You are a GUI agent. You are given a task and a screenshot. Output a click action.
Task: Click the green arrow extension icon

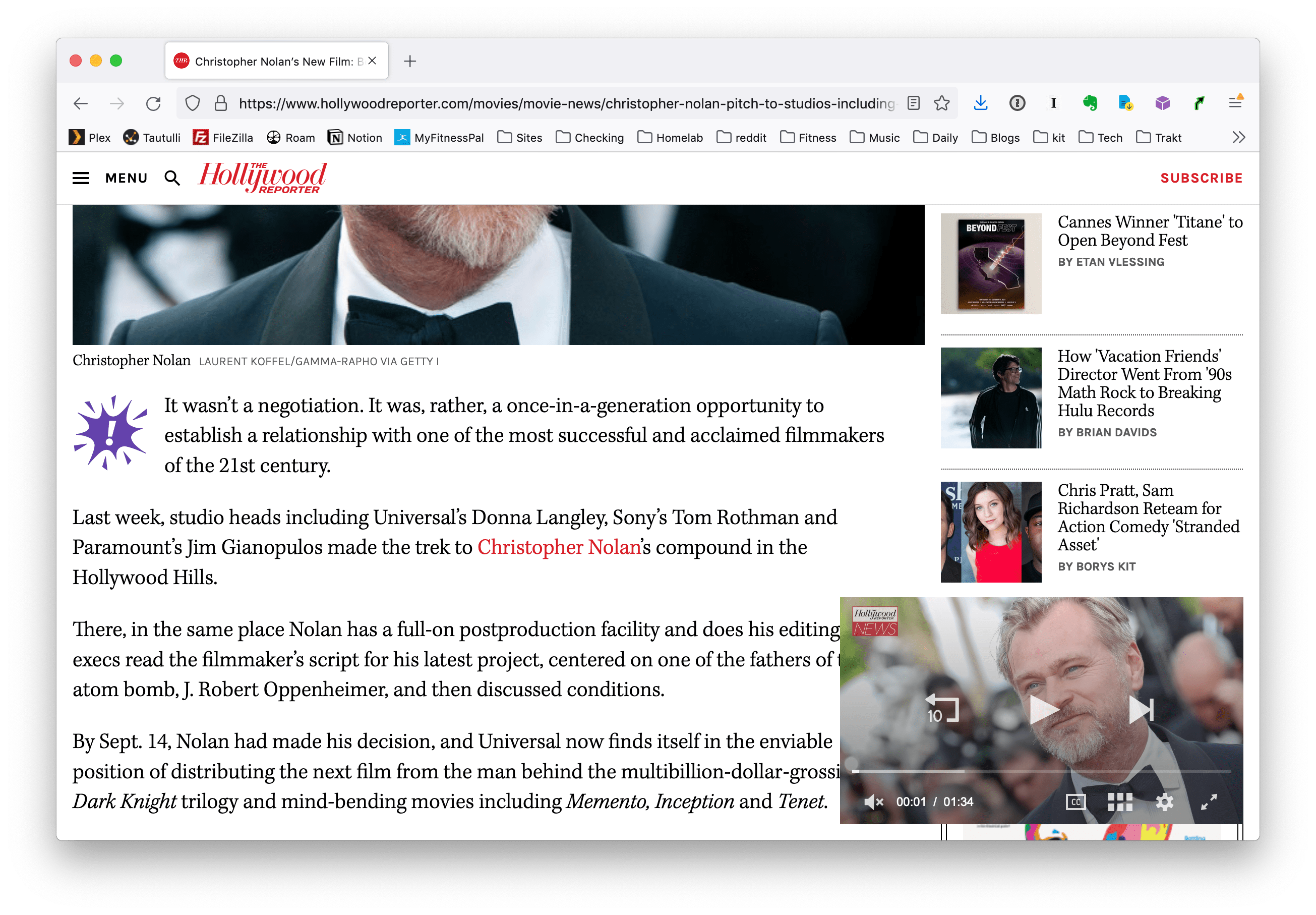point(1199,103)
